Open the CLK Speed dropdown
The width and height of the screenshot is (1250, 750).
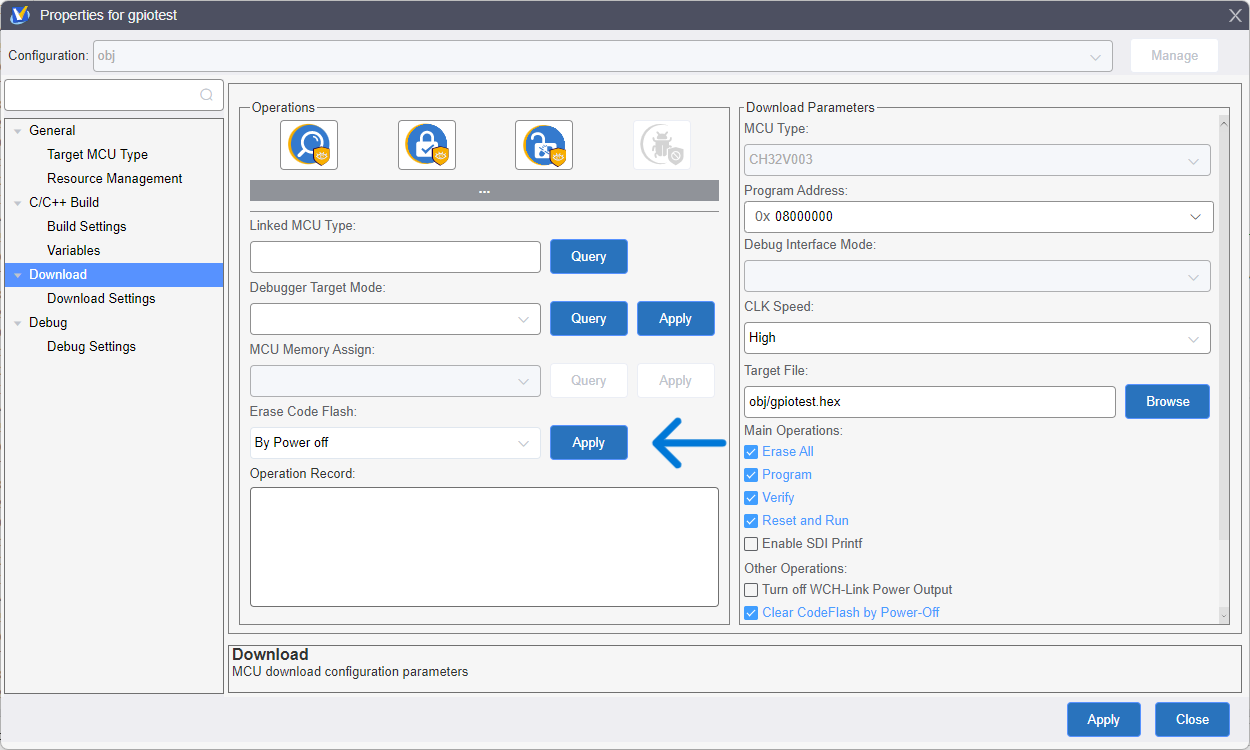click(977, 338)
